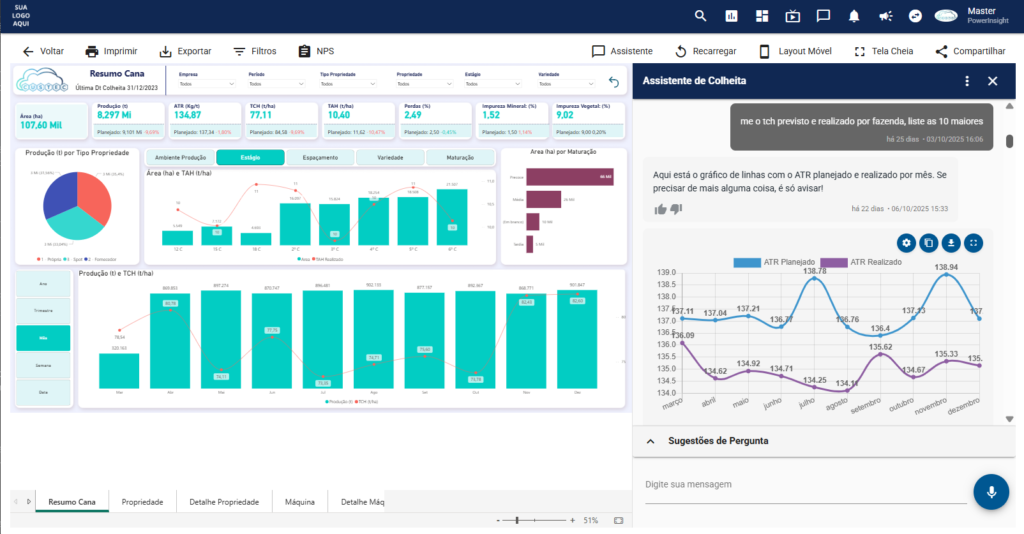Image resolution: width=1024 pixels, height=534 pixels.
Task: Open the Variedade filter dropdown
Action: click(564, 84)
